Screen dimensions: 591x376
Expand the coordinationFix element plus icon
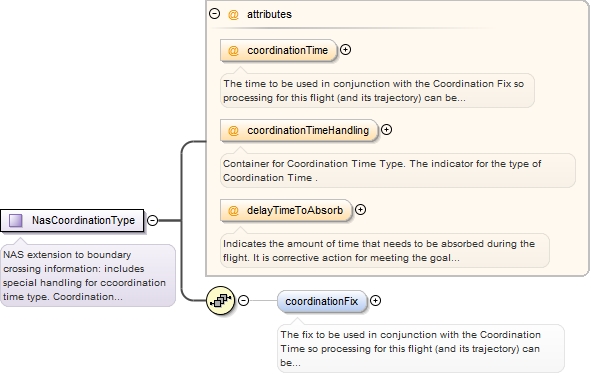375,300
